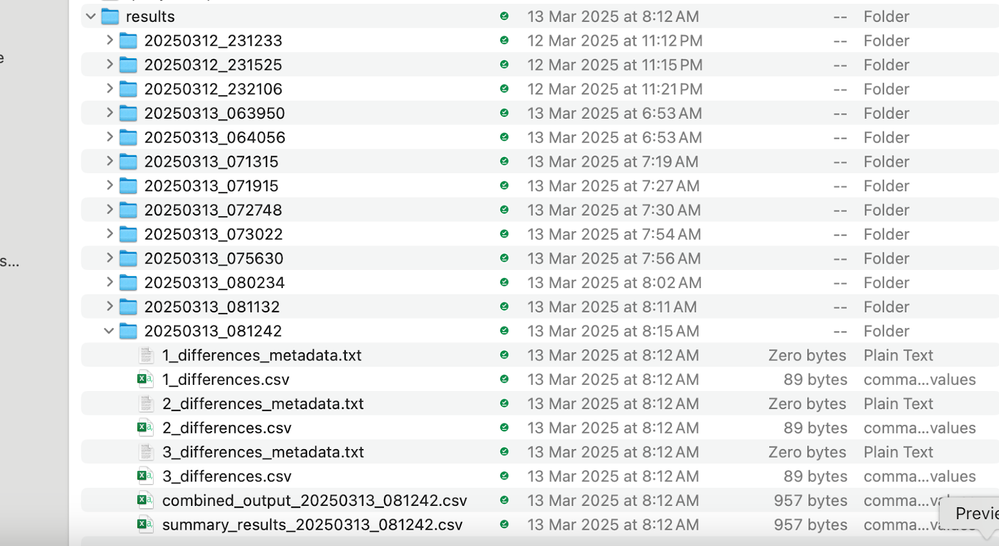Click the 1_differences_metadata.txt text file icon
999x546 pixels.
coord(146,355)
